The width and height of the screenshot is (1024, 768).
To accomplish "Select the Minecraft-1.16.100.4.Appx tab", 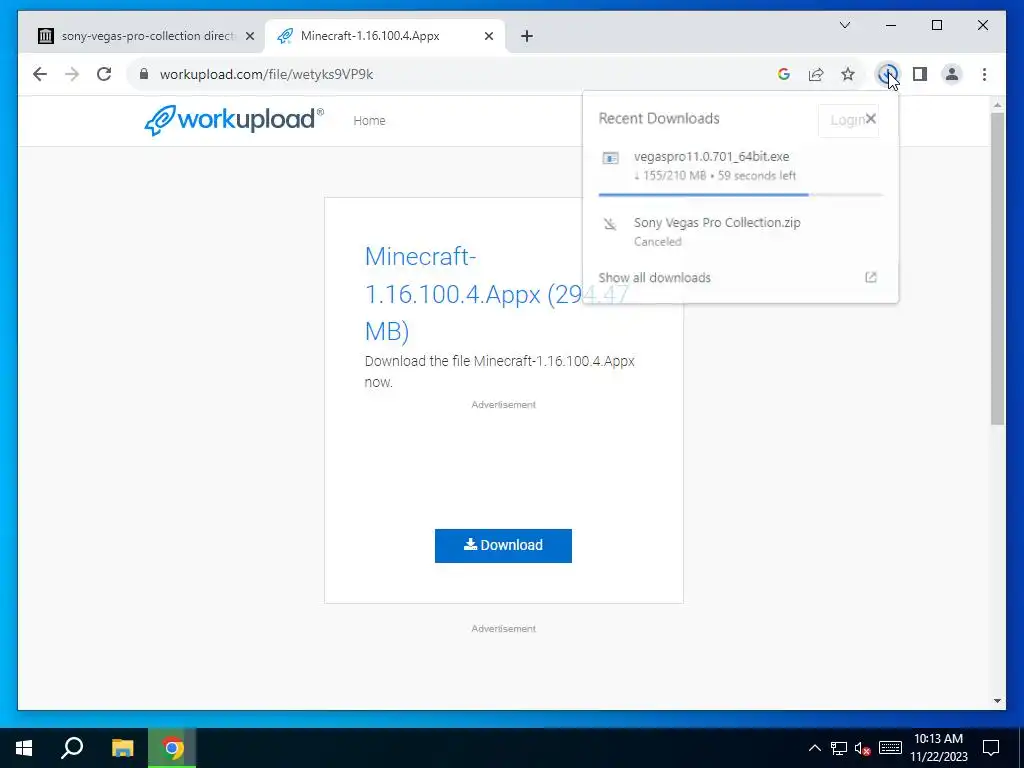I will coord(385,36).
